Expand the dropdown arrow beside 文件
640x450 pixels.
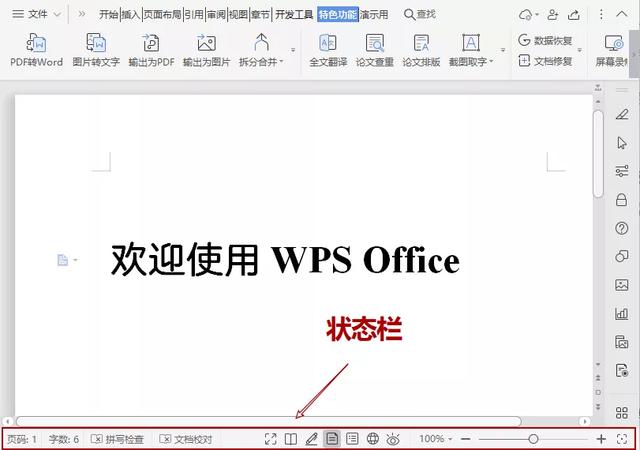pos(58,15)
